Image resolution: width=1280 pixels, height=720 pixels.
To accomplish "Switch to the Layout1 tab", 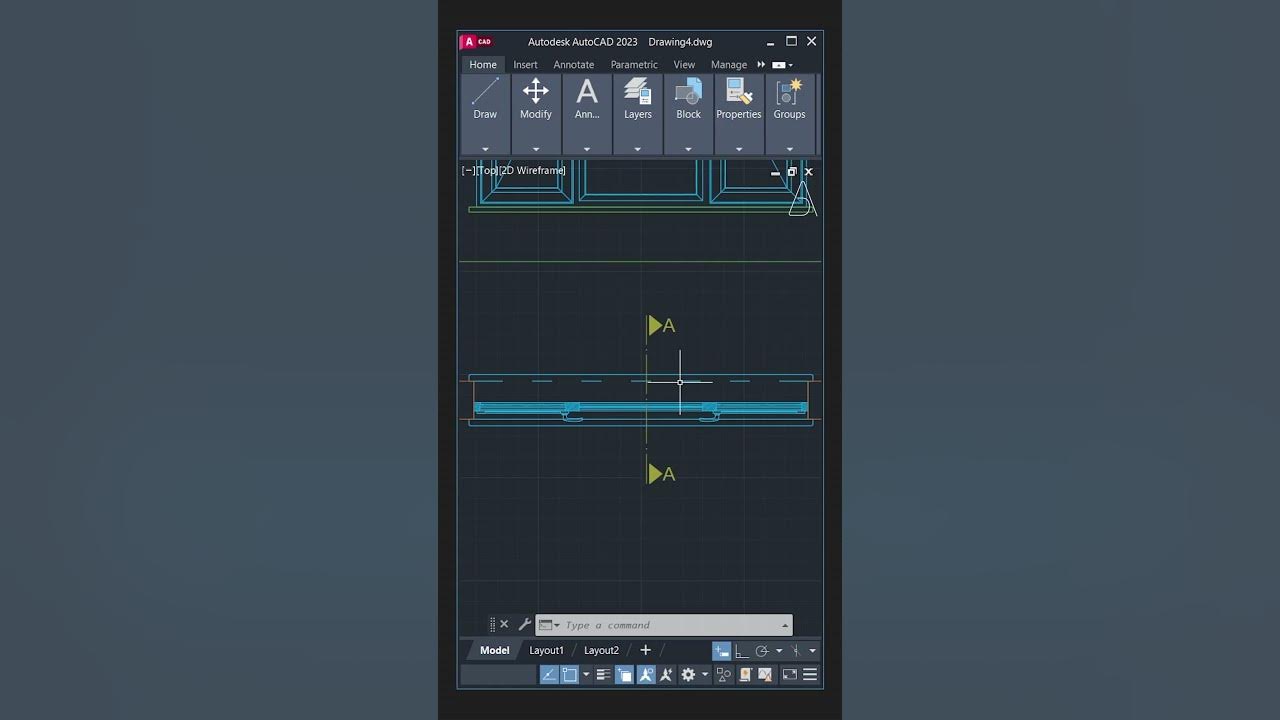I will pyautogui.click(x=546, y=650).
